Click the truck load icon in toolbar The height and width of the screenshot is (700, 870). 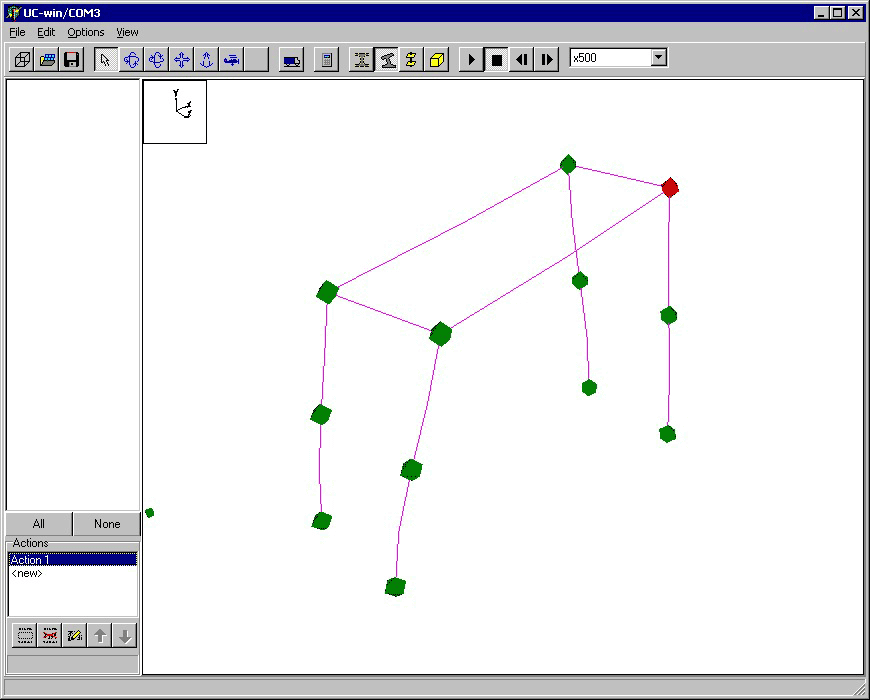pos(291,60)
